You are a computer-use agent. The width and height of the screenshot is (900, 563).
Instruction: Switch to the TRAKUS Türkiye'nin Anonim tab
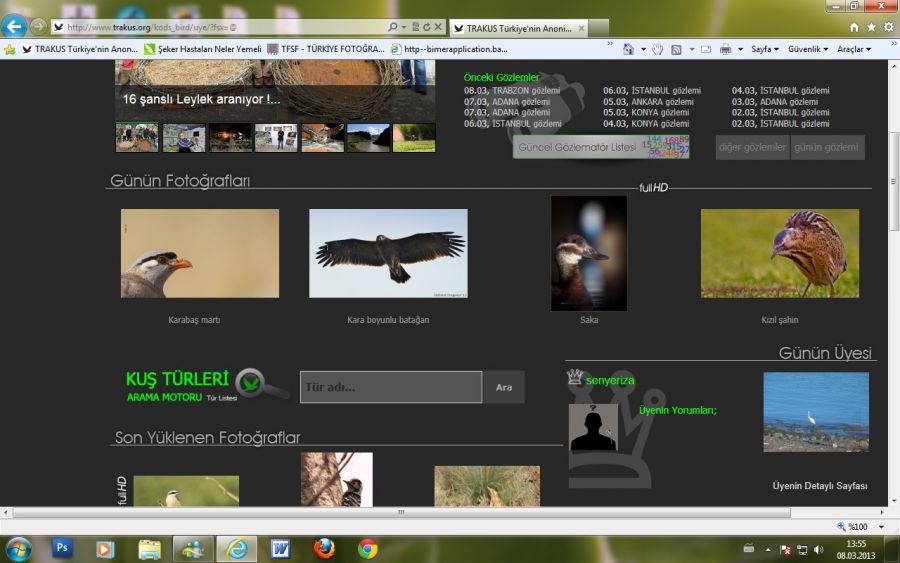[x=514, y=28]
